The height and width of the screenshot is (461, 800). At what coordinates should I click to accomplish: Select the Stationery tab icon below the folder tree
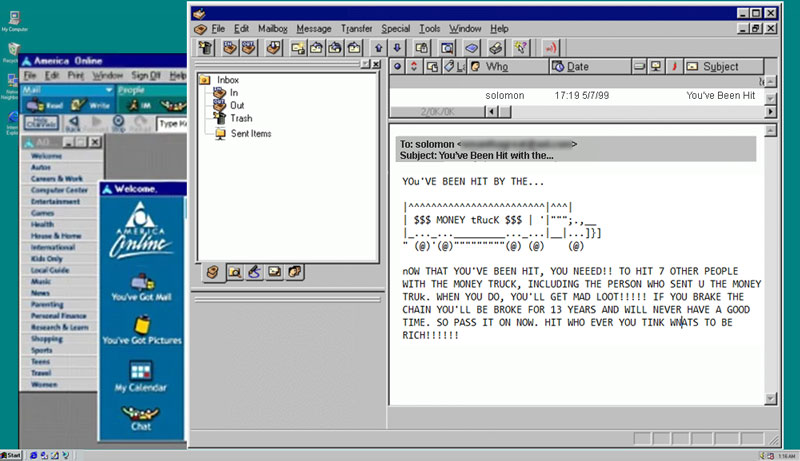coord(274,272)
